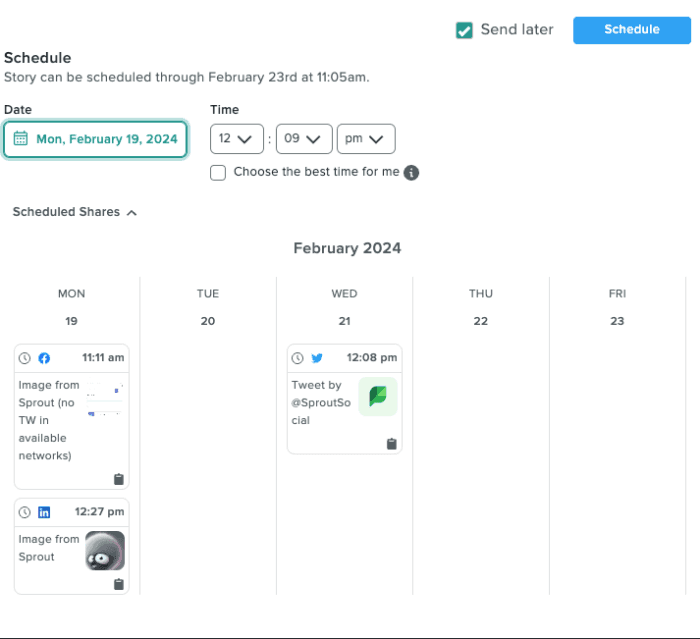Click the Twitter bird icon on Wednesday post

click(317, 358)
